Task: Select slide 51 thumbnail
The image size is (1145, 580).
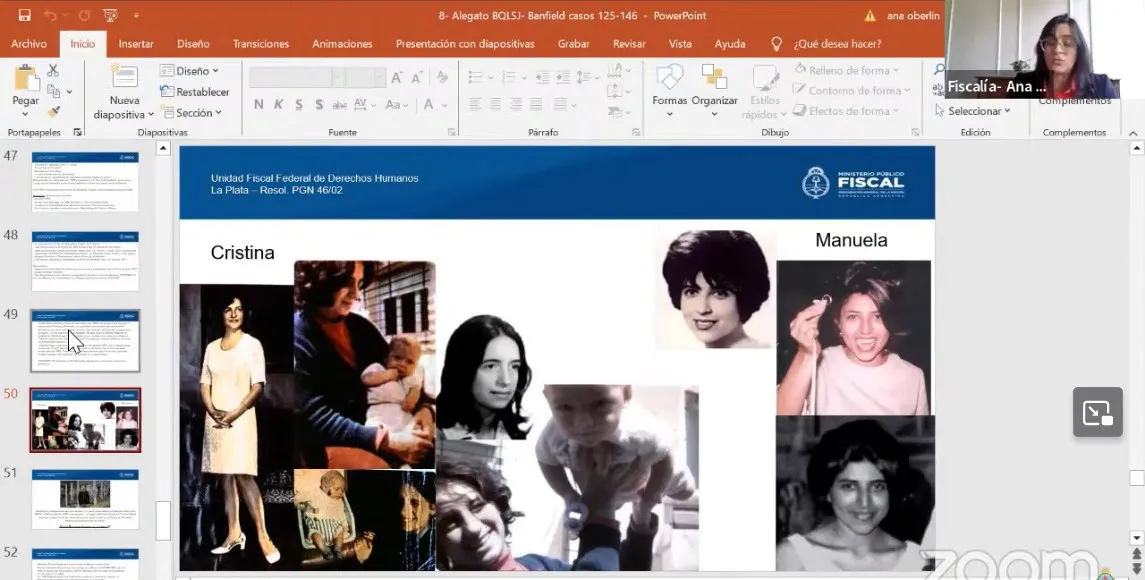Action: point(85,498)
